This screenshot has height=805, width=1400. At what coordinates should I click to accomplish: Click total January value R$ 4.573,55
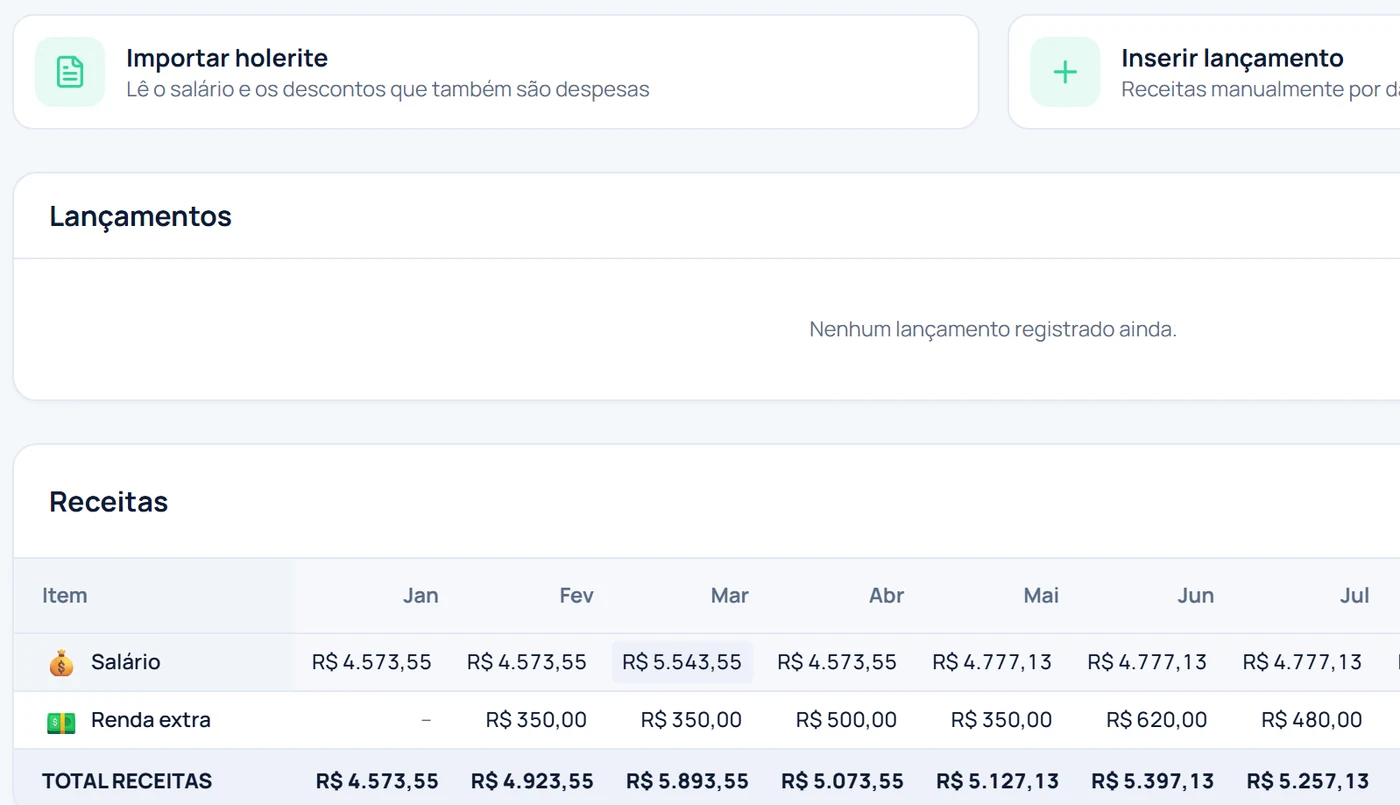[377, 781]
